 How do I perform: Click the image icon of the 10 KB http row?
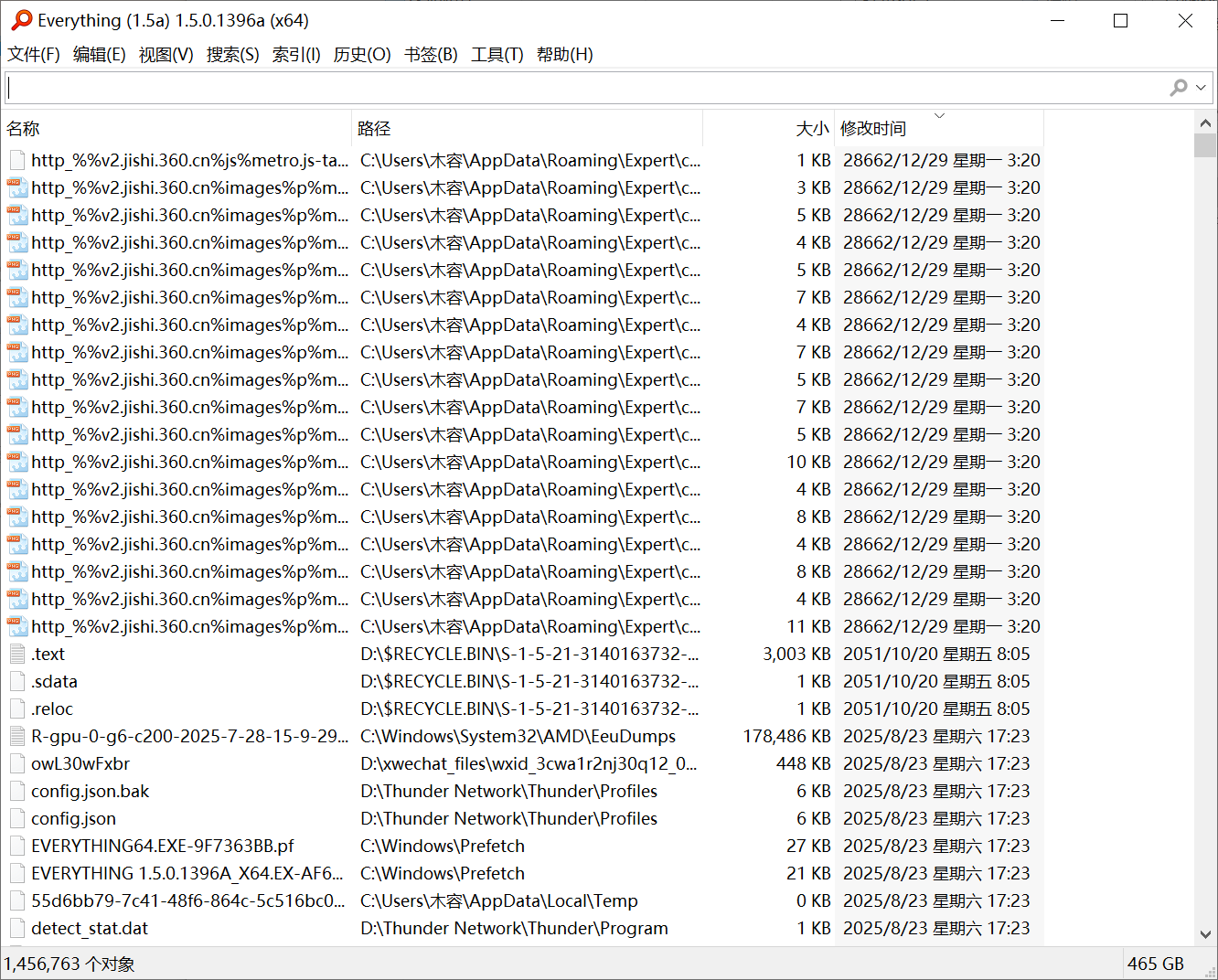point(17,462)
